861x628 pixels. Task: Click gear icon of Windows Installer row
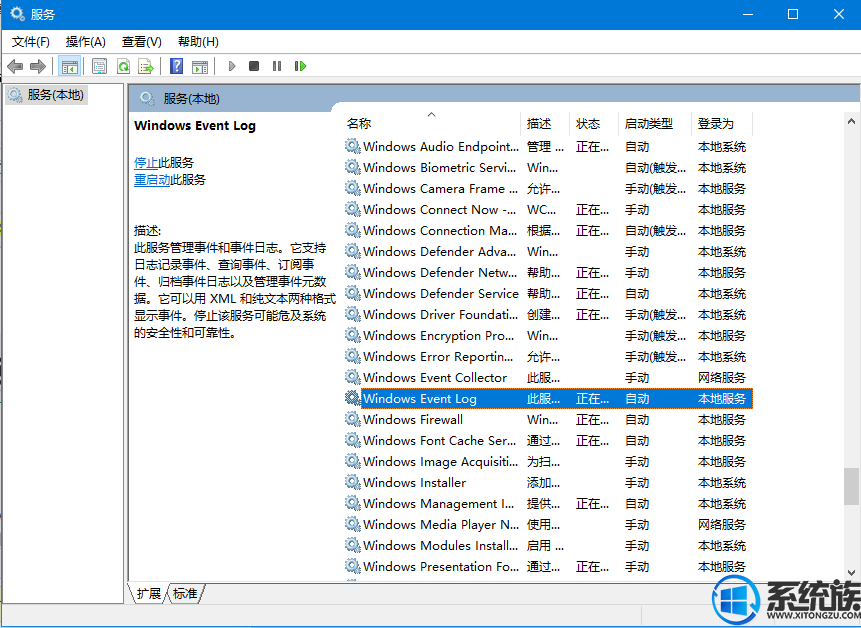click(353, 482)
